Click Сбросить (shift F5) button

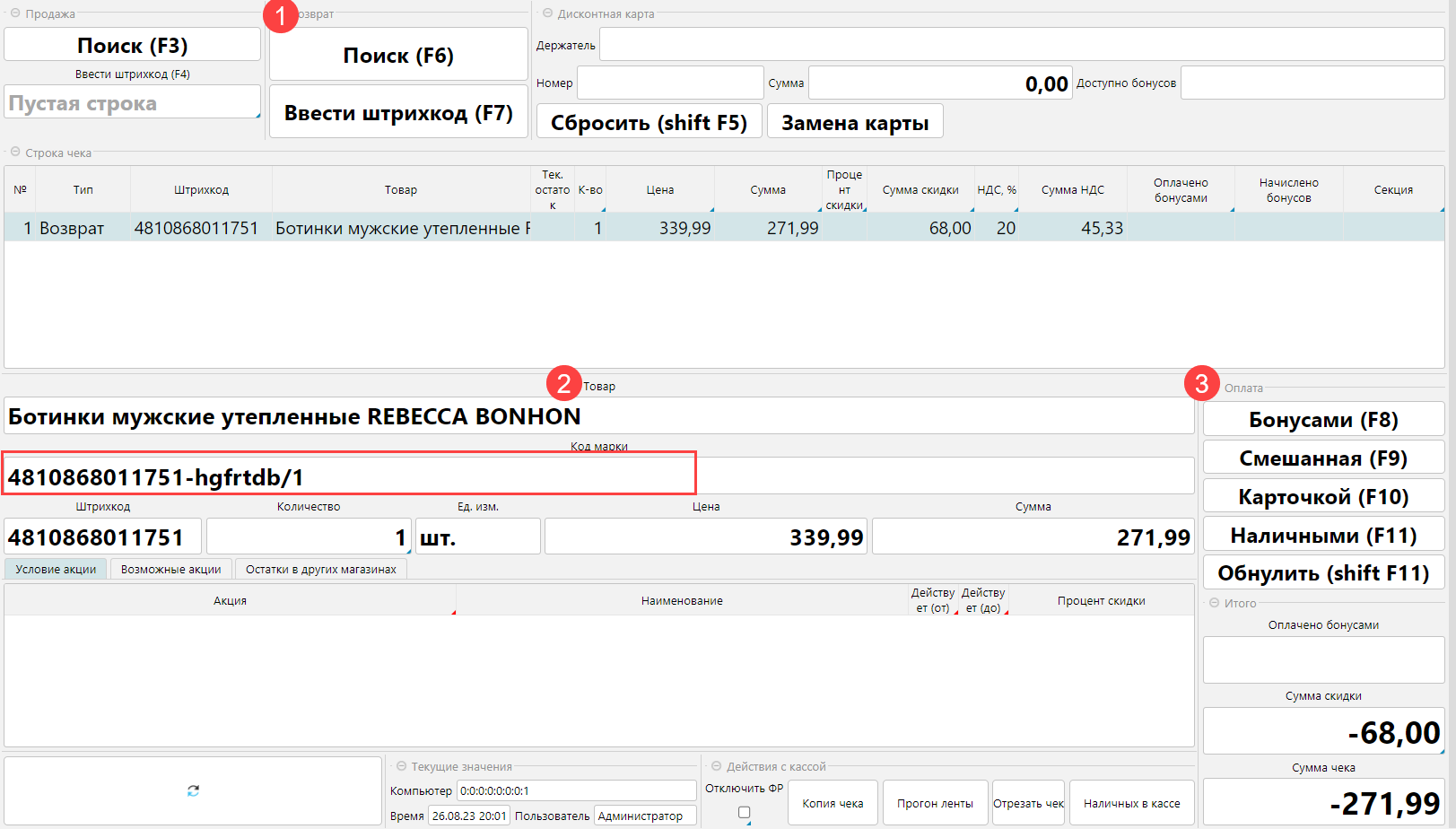point(649,122)
